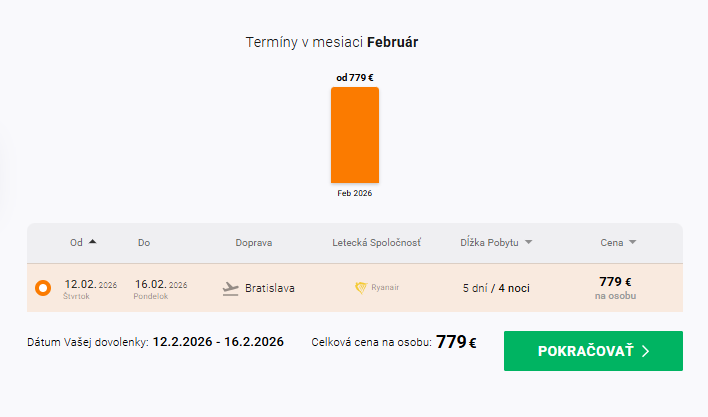Click the holiday date range 12.2.2026 - 16.2.2026
The width and height of the screenshot is (708, 417).
coord(218,342)
